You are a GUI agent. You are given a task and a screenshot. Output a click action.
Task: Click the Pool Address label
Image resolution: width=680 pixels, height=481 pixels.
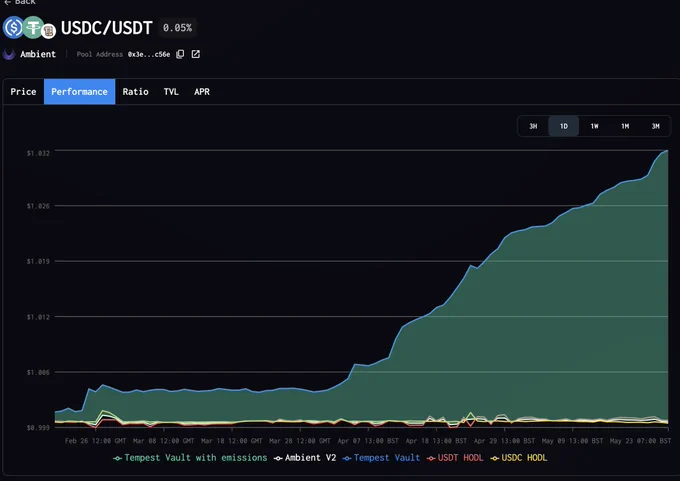tap(100, 54)
